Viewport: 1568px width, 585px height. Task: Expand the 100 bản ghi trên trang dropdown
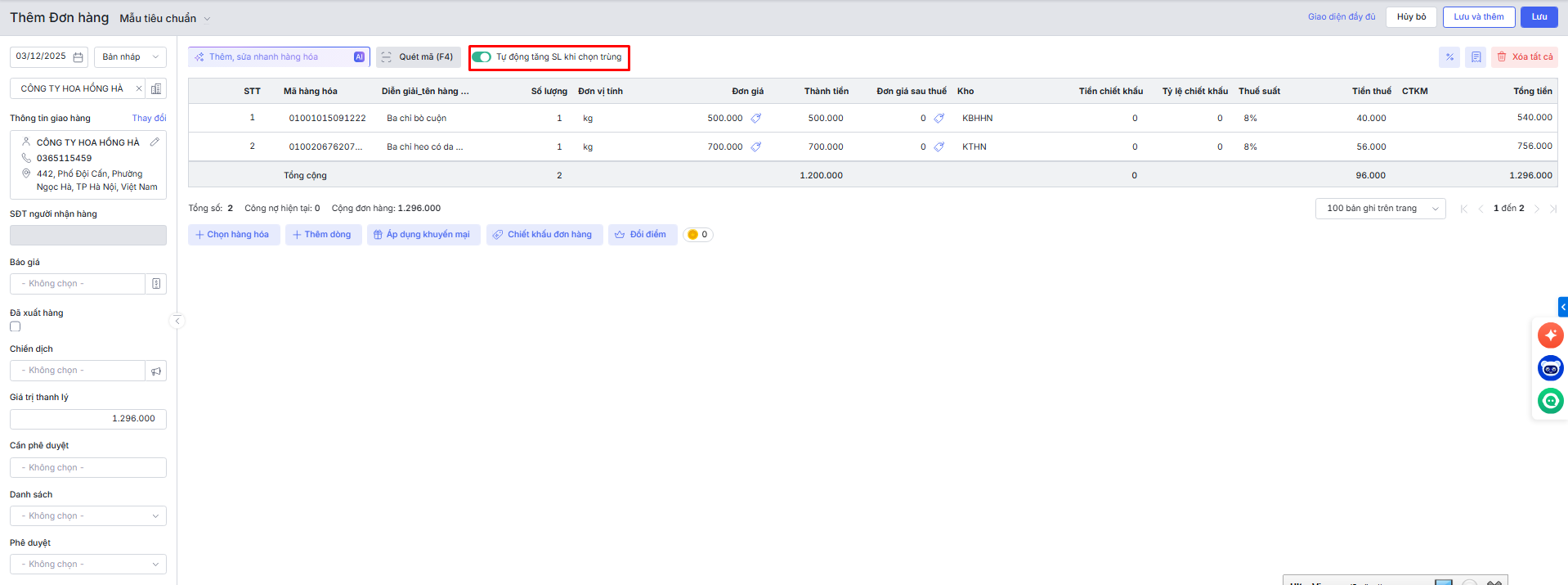(1380, 209)
